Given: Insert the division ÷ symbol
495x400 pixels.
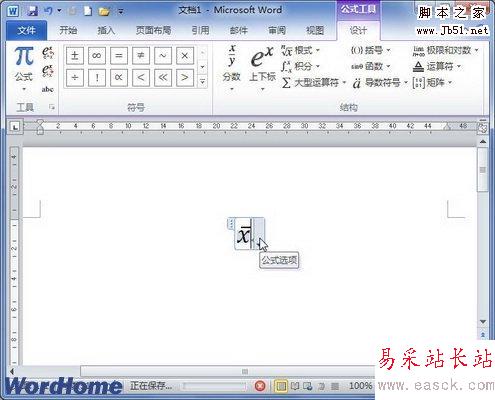Looking at the screenshot, I should pyautogui.click(x=75, y=78).
